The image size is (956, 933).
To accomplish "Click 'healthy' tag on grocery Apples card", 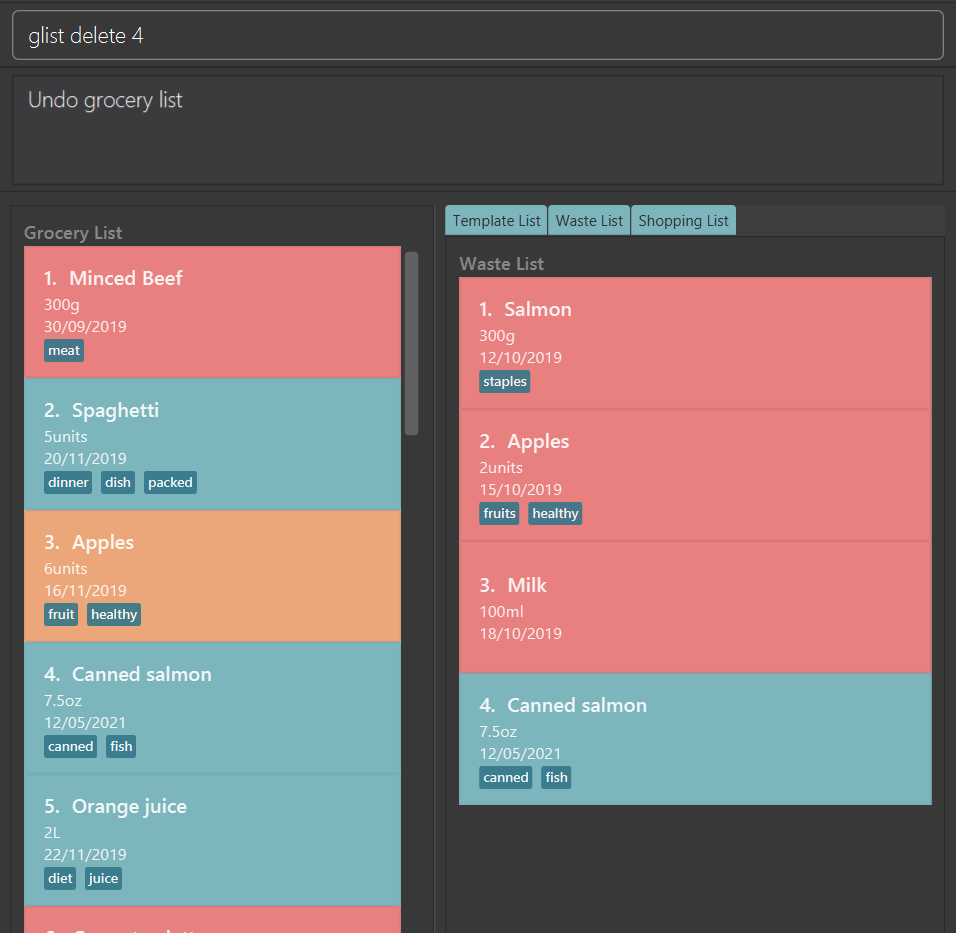I will click(114, 615).
